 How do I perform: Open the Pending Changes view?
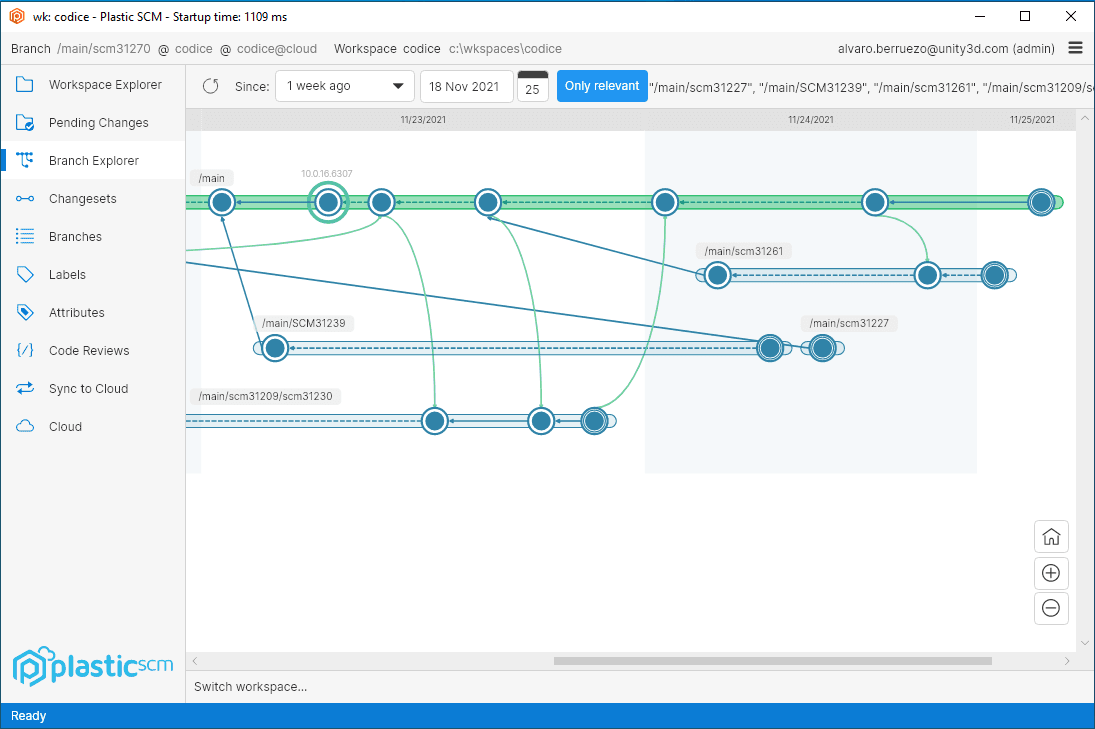pyautogui.click(x=95, y=122)
